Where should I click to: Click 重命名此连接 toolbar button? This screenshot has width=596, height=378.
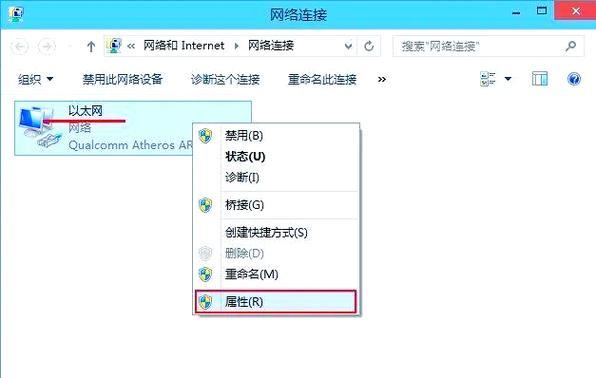322,79
